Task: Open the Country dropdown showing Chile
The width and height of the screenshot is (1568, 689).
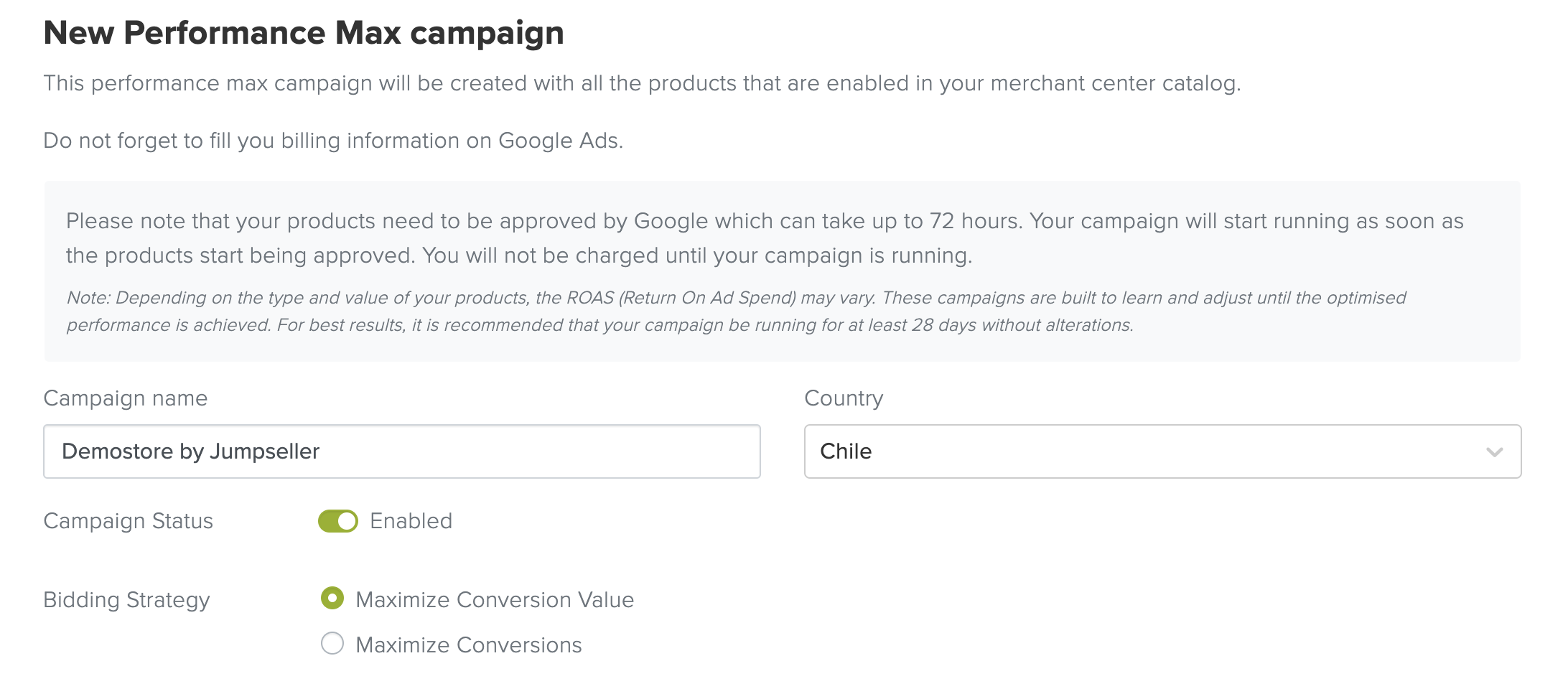Action: (x=1162, y=451)
